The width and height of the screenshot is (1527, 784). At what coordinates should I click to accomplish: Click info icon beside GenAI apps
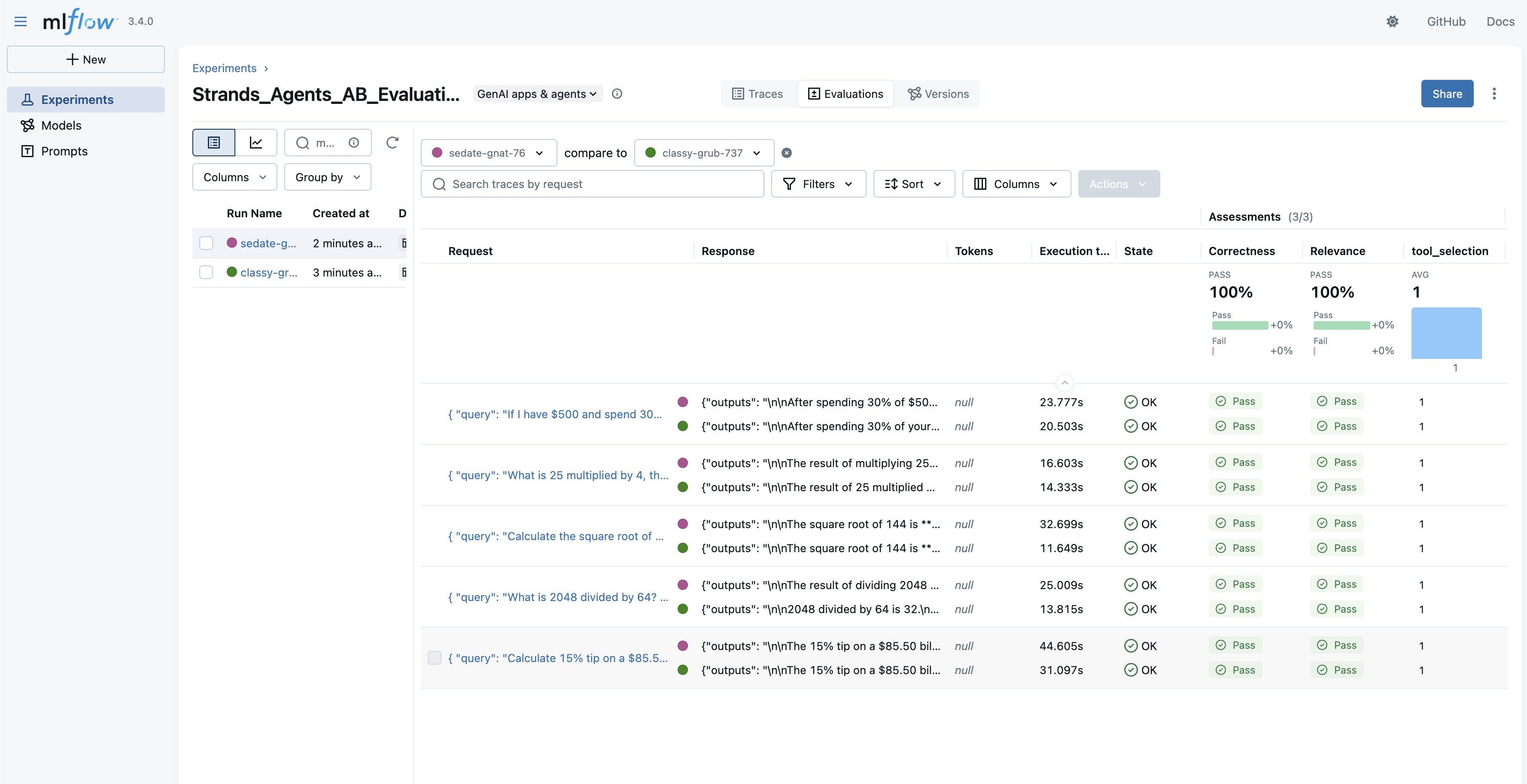click(x=617, y=94)
